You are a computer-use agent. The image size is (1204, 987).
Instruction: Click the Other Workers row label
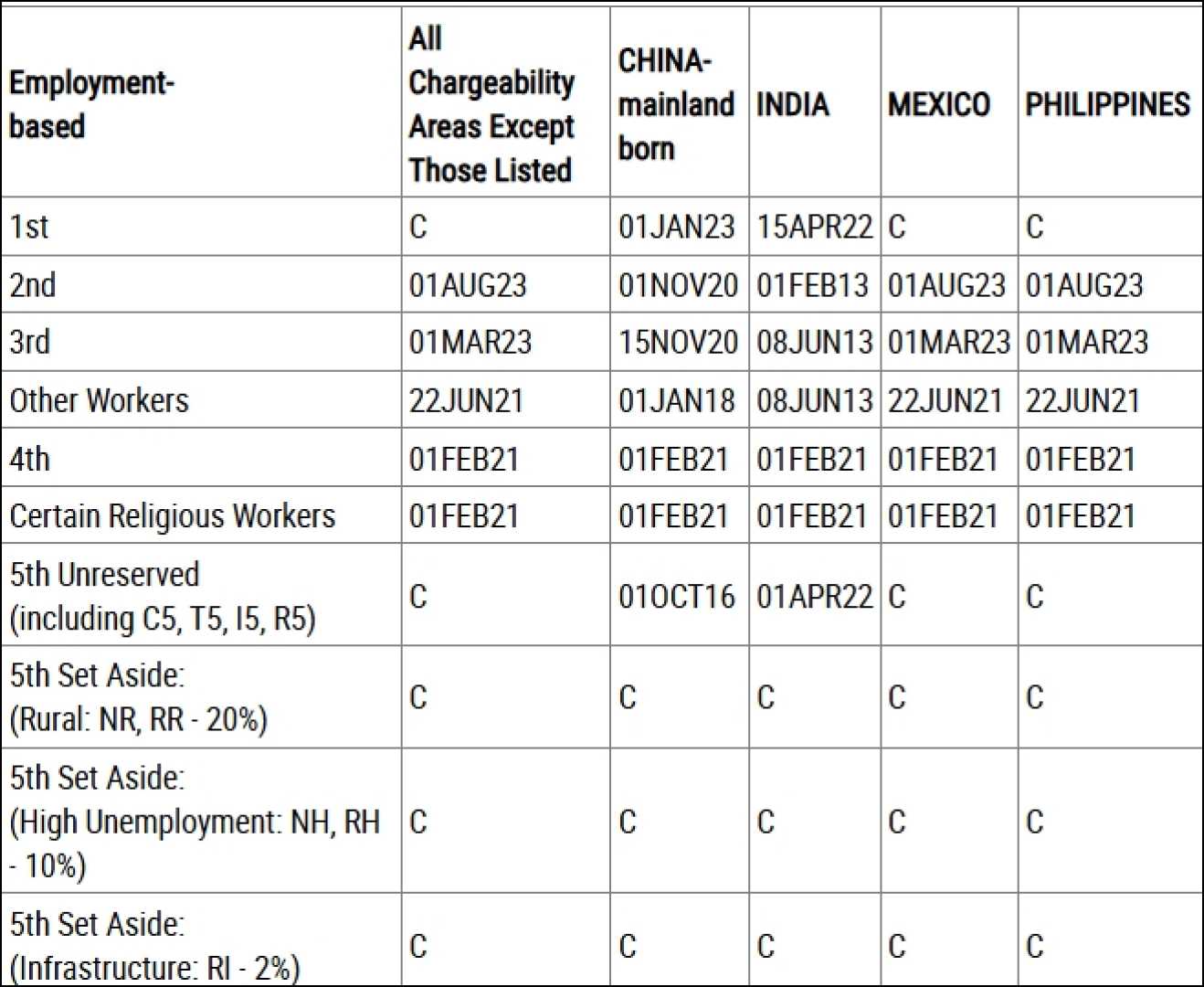pos(100,400)
